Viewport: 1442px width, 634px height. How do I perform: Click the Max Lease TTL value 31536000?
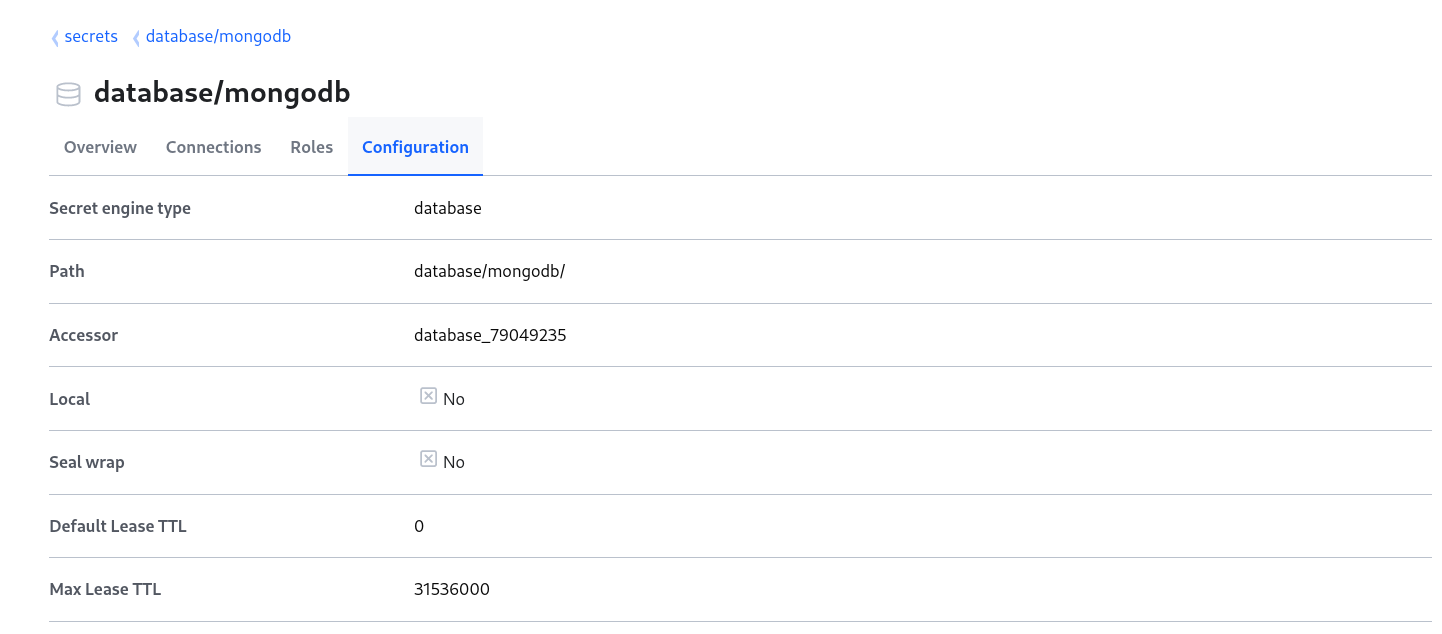[452, 590]
